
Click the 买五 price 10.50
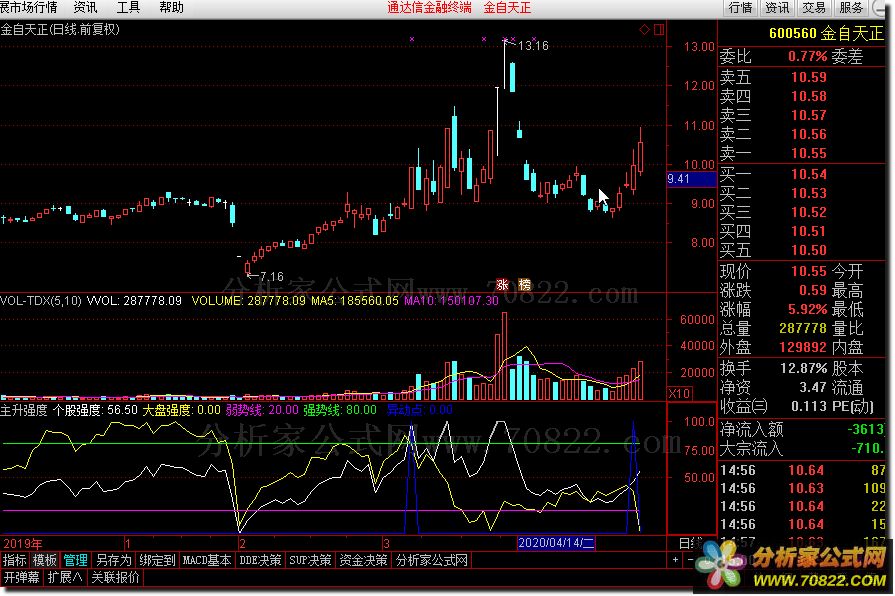coord(809,250)
